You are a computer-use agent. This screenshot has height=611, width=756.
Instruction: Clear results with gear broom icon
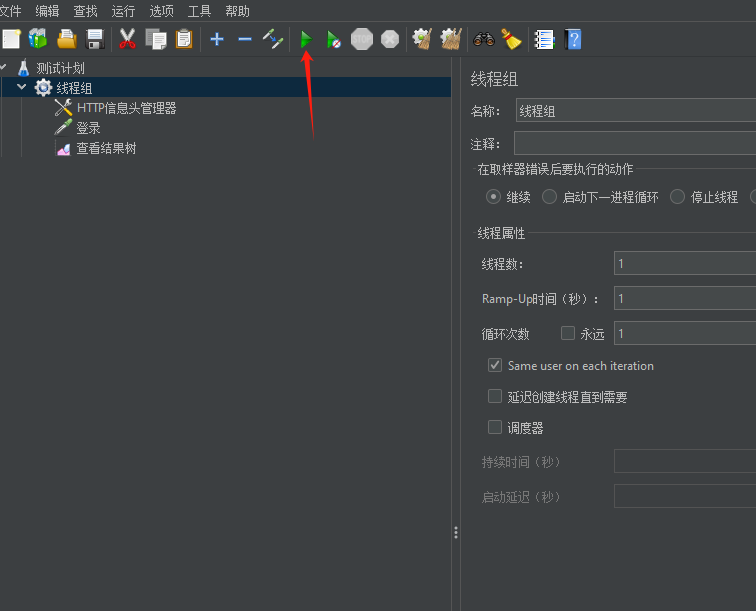[x=422, y=39]
